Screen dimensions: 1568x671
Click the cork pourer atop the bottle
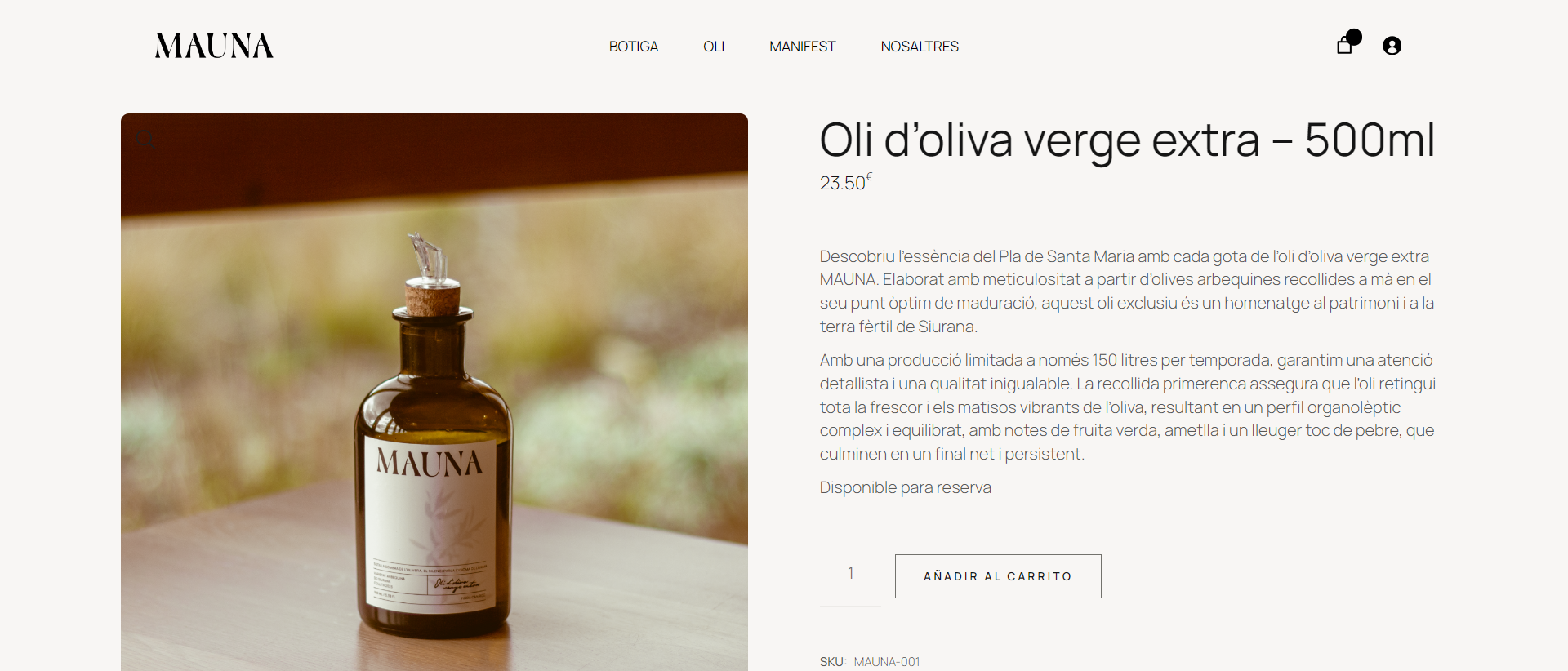pos(430,273)
